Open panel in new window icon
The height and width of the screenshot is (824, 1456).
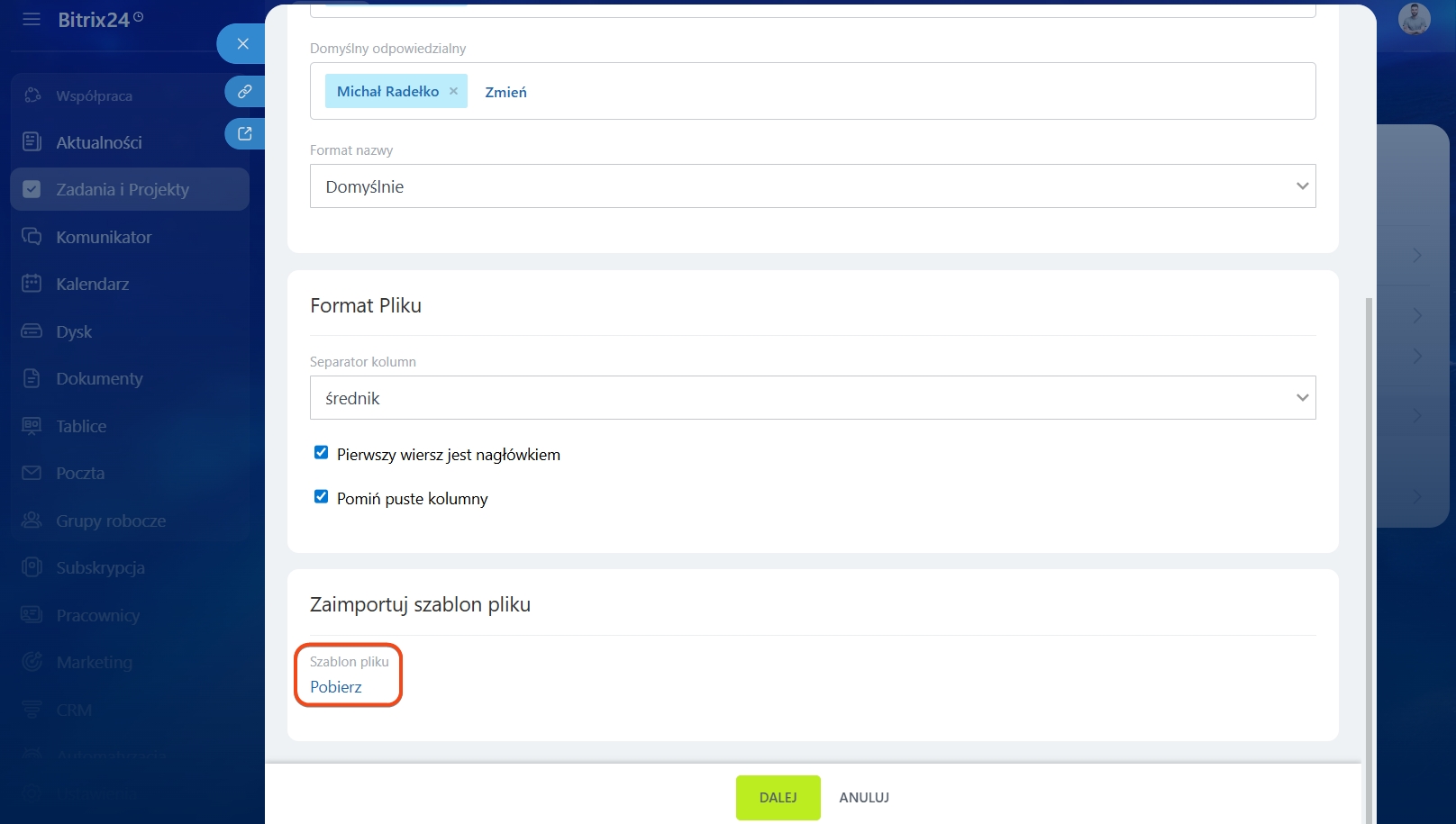coord(244,133)
